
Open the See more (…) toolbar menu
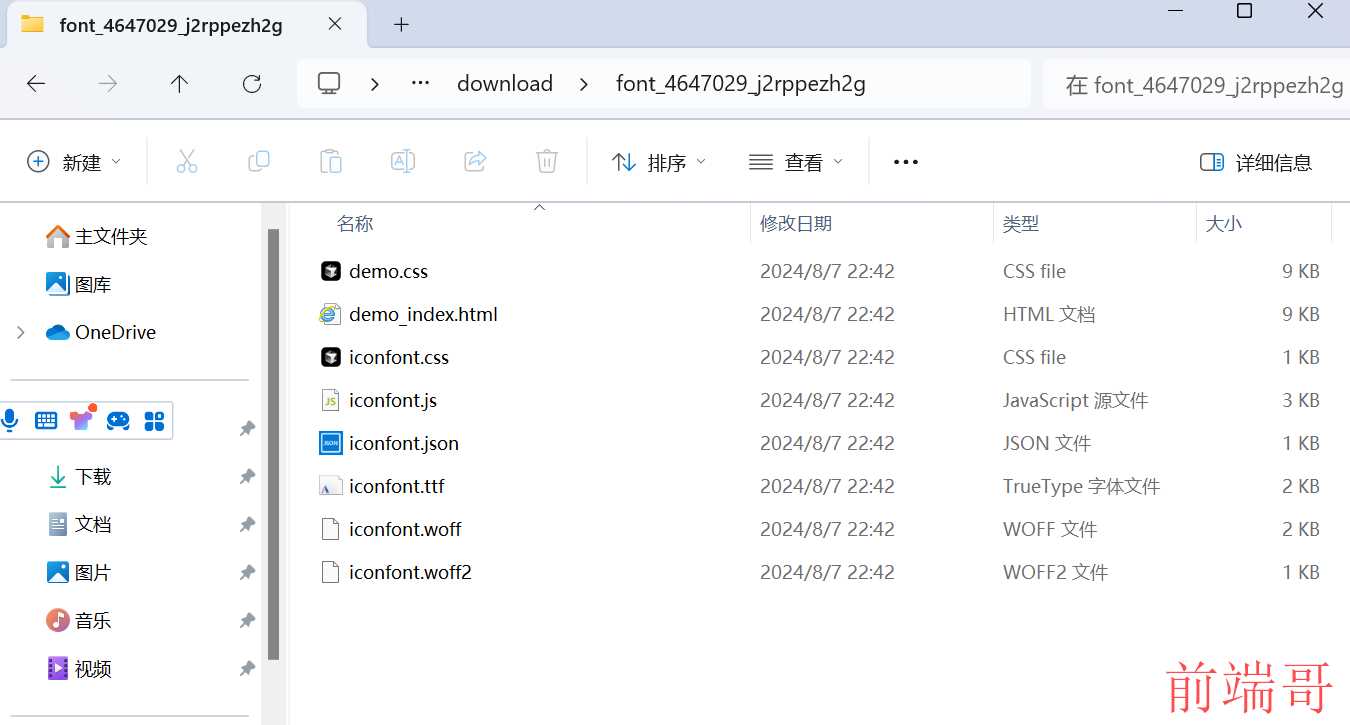tap(906, 162)
